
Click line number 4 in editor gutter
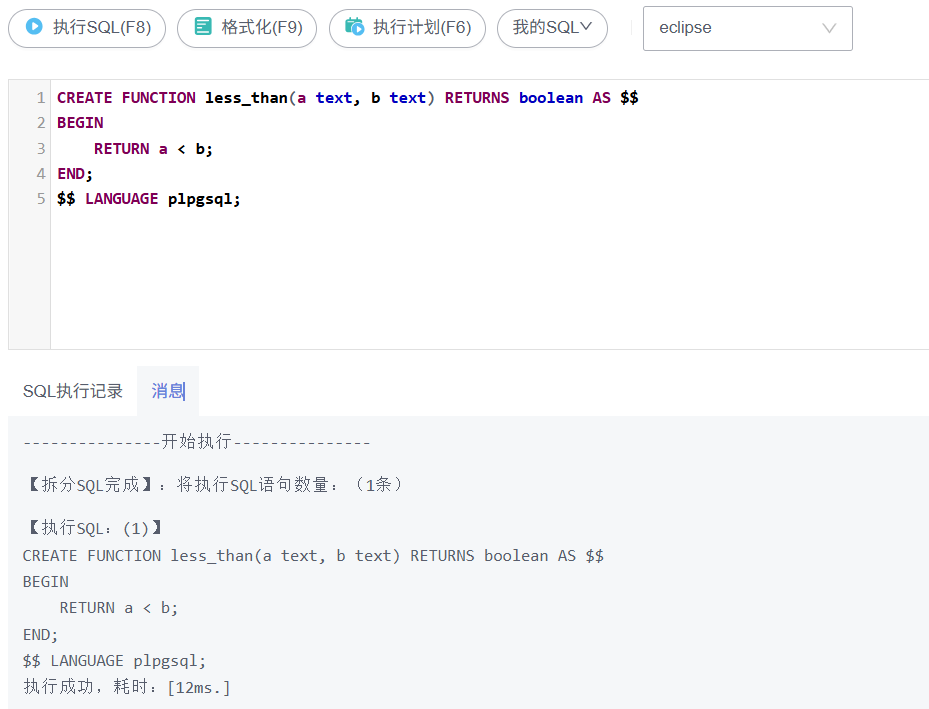pos(41,174)
